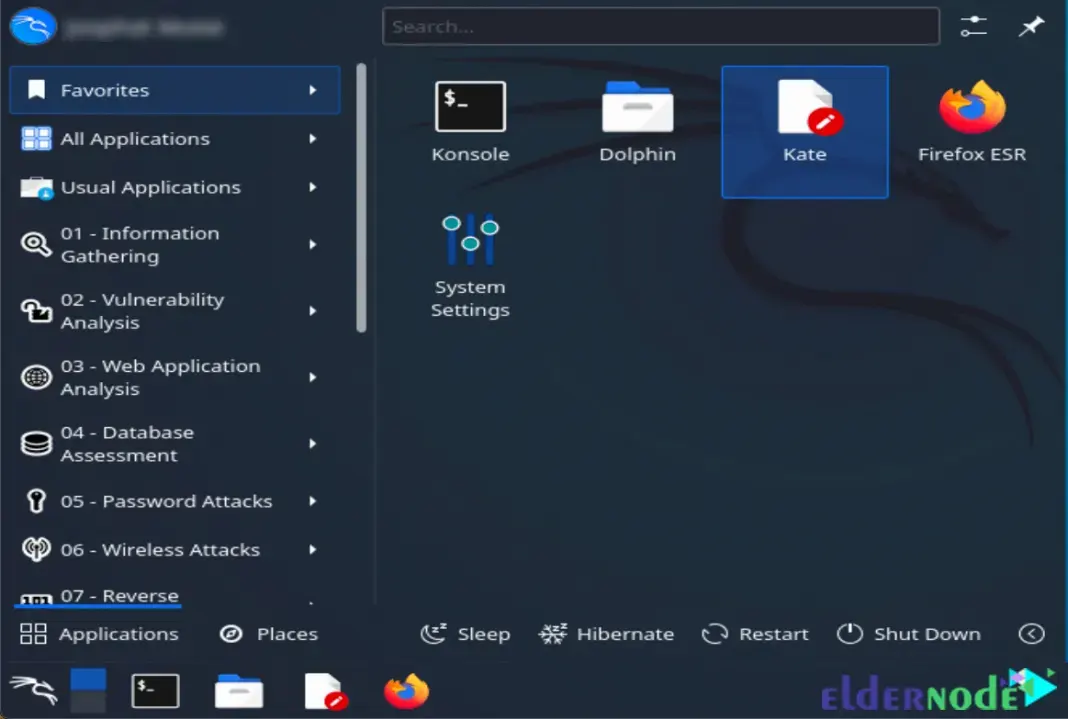Viewport: 1068px width, 719px height.
Task: Open the file manager icon in the taskbar
Action: click(238, 691)
